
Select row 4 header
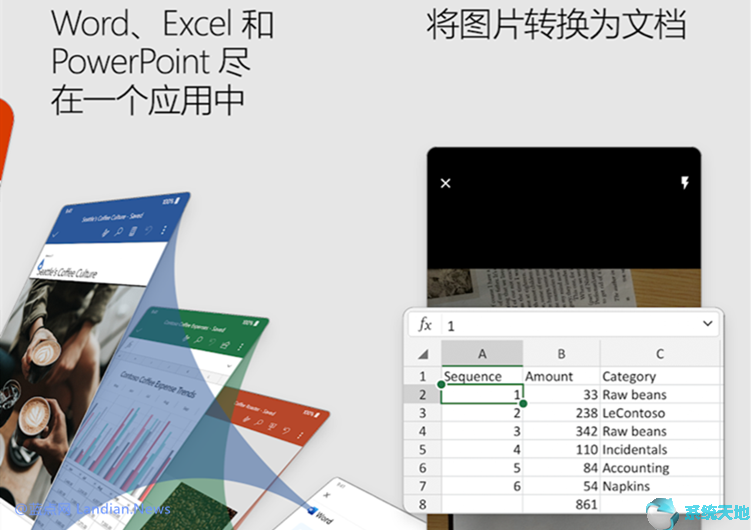click(422, 431)
